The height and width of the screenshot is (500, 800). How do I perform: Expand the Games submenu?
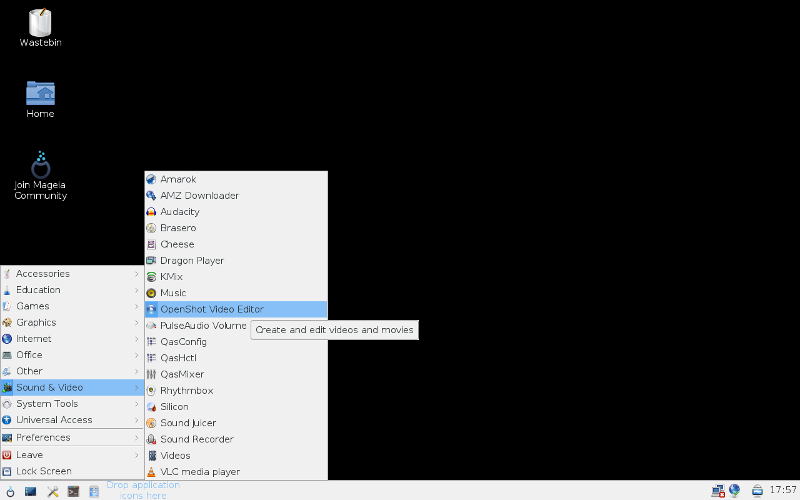[72, 306]
